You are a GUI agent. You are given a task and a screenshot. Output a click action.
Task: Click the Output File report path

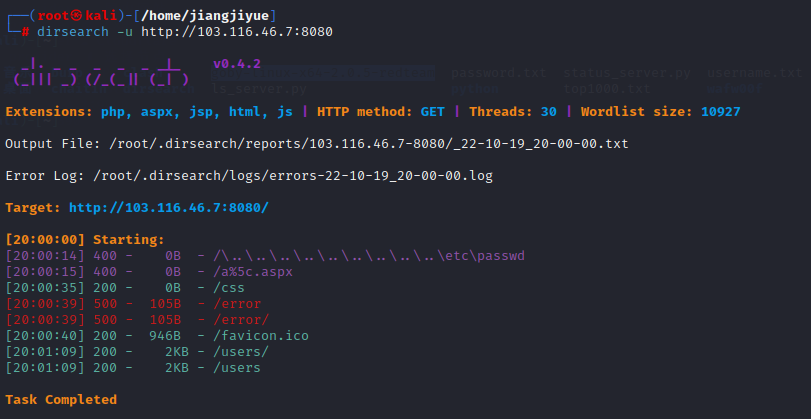(370, 143)
